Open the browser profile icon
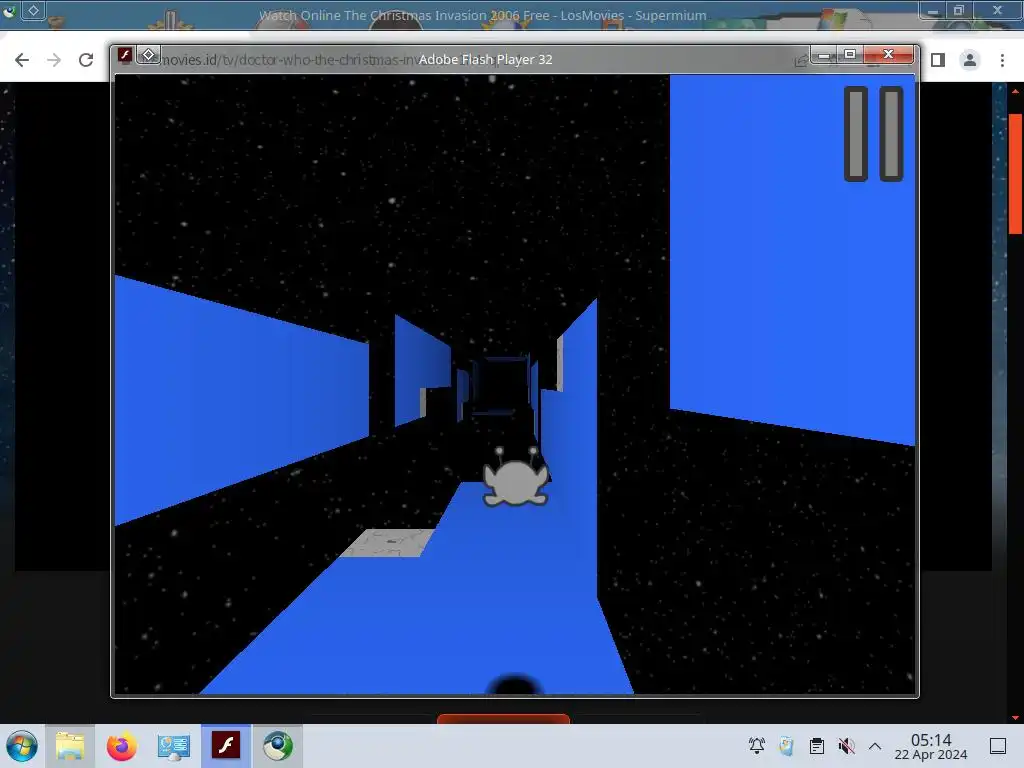This screenshot has width=1024, height=768. point(970,60)
